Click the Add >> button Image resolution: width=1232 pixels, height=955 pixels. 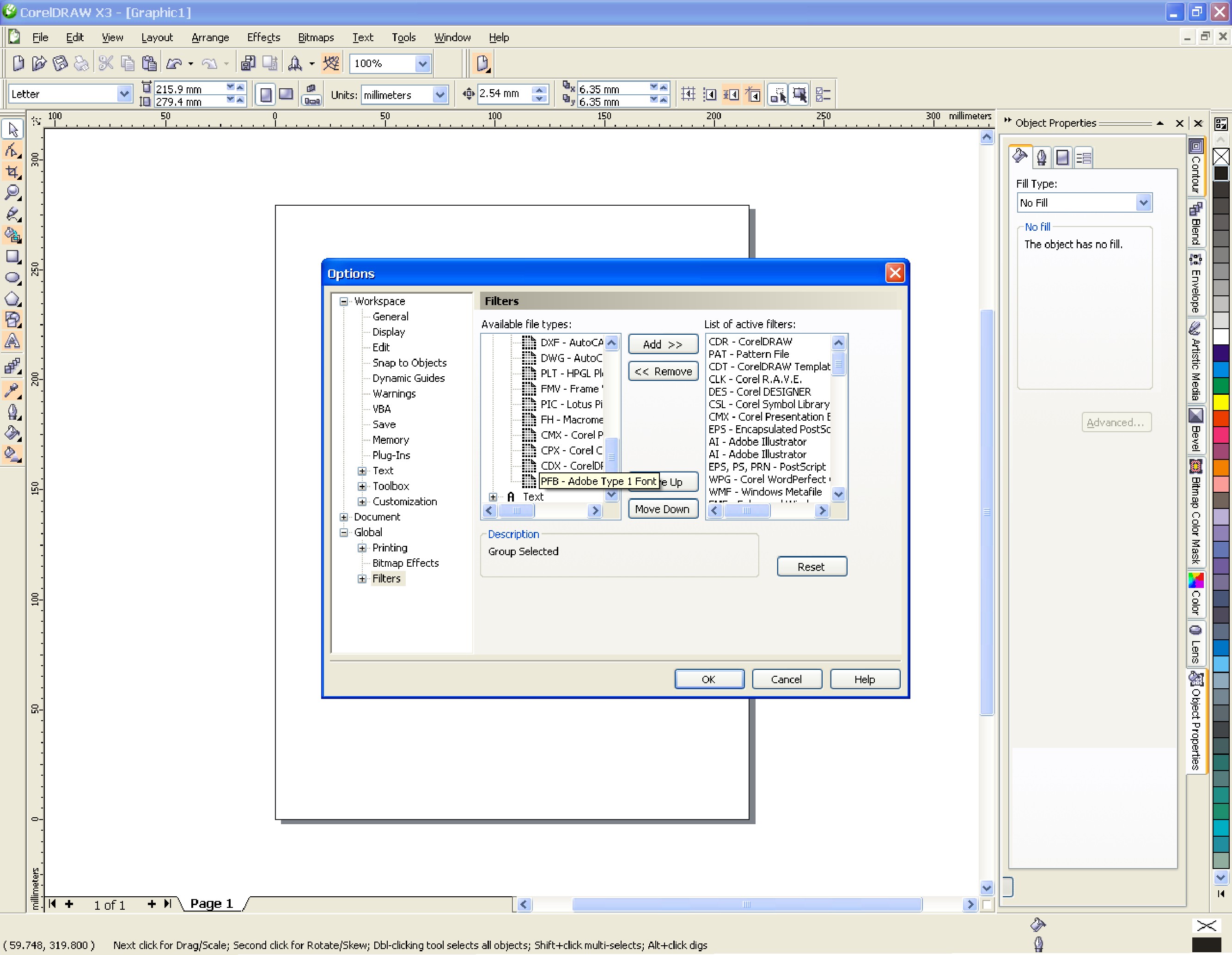(663, 344)
